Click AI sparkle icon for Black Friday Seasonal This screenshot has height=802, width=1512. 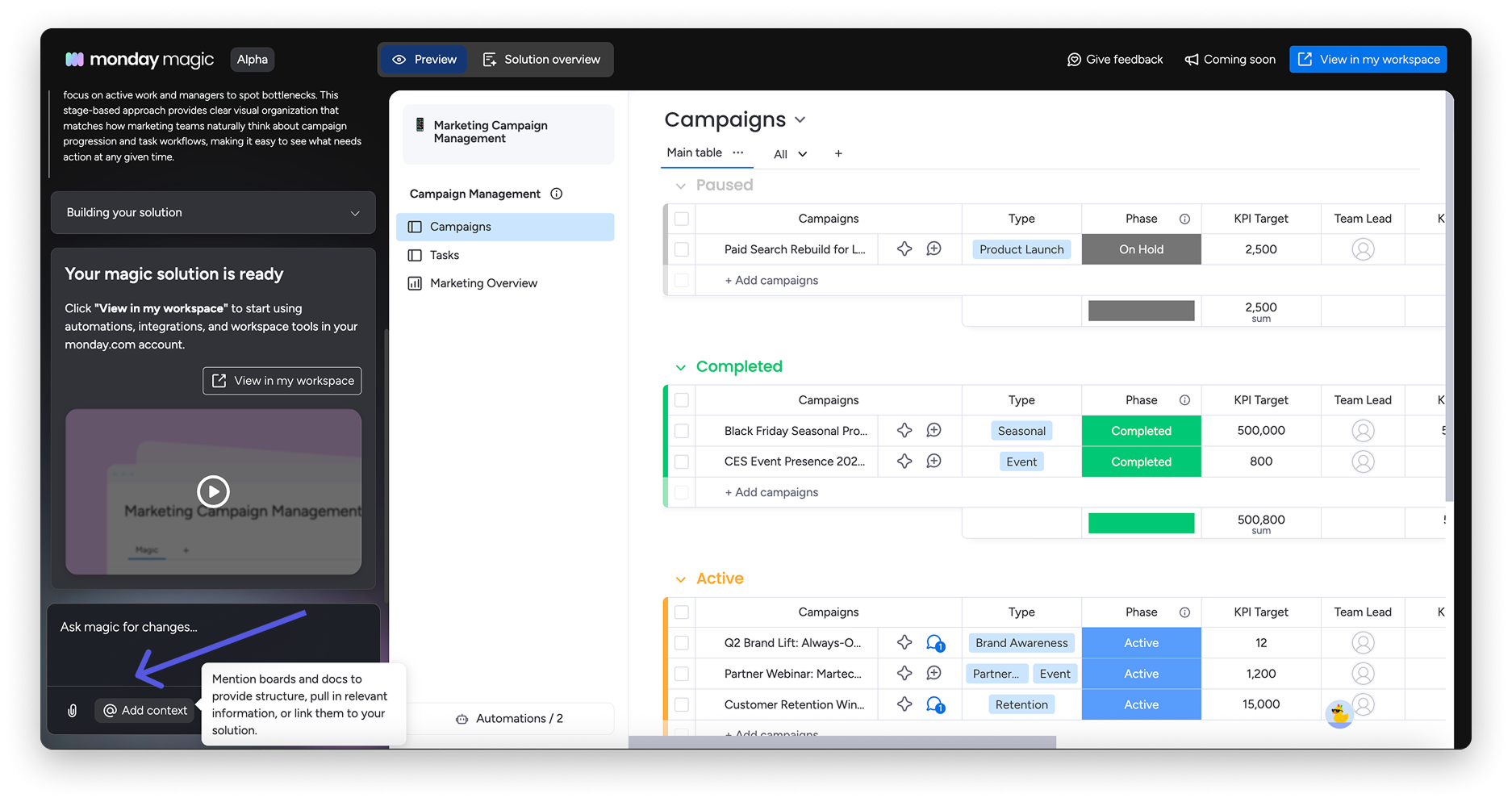pos(904,431)
